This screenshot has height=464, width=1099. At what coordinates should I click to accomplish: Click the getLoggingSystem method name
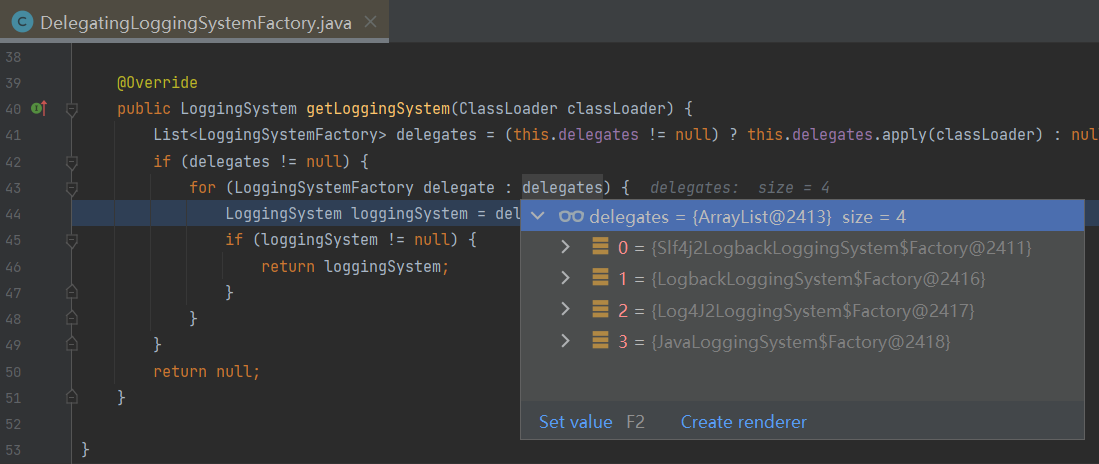(378, 109)
